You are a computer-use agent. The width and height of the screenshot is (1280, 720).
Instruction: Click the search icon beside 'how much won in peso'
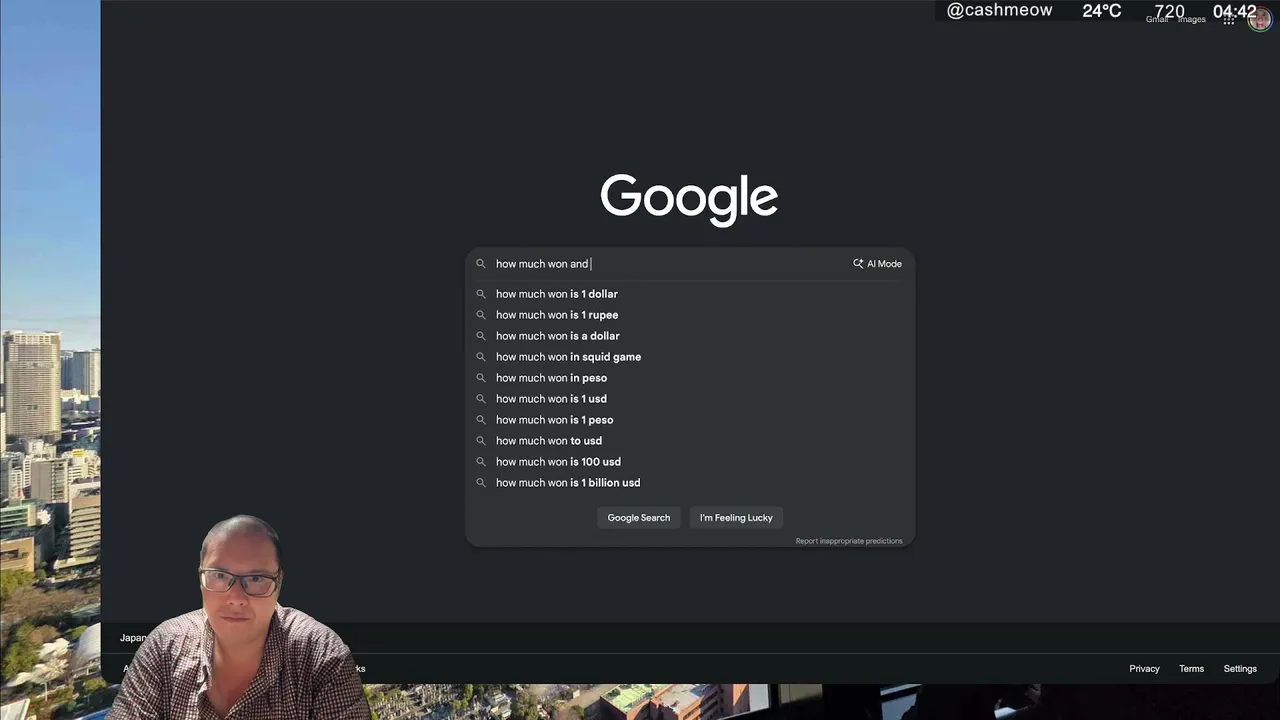point(480,378)
